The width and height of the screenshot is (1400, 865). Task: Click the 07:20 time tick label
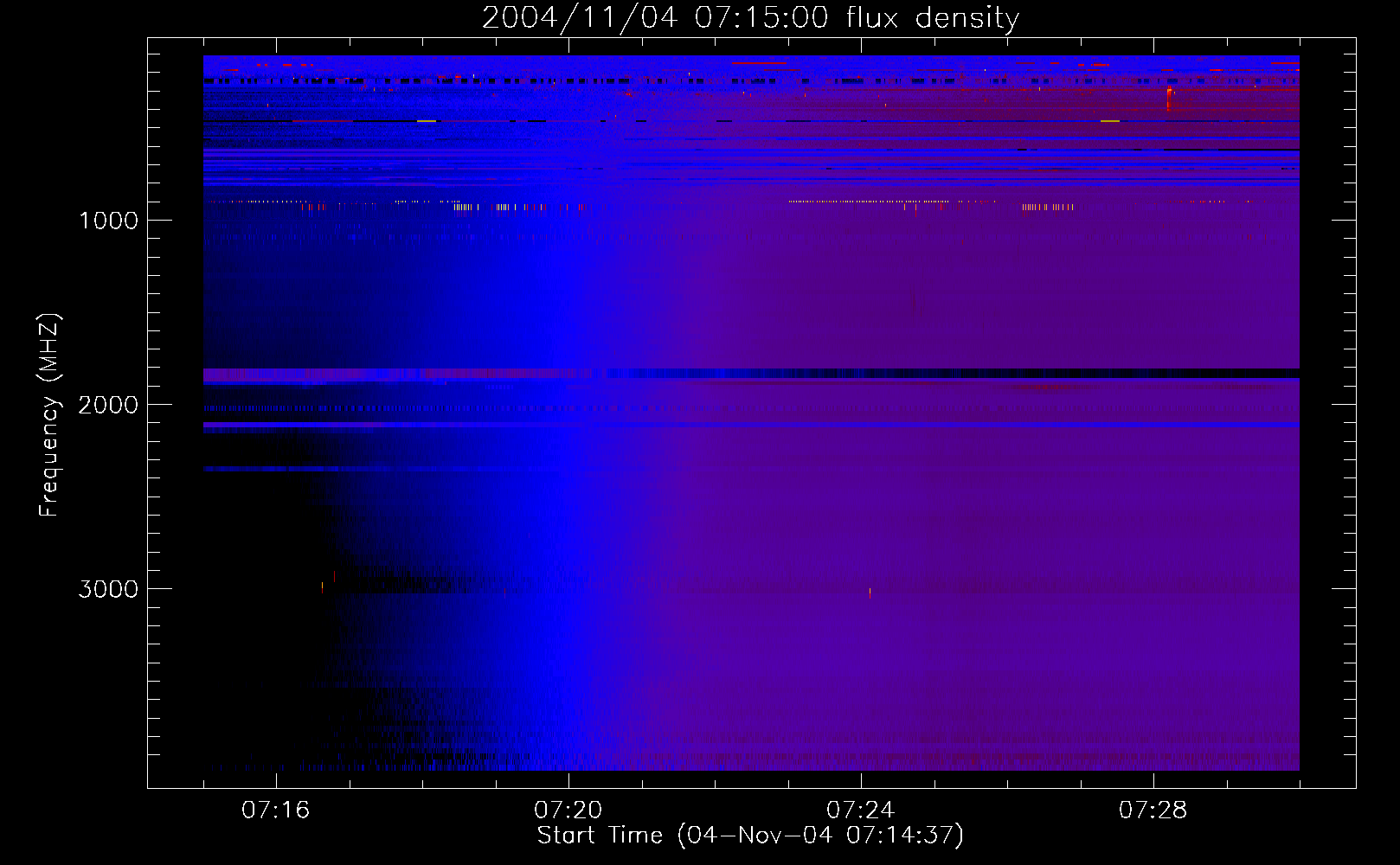tap(568, 810)
